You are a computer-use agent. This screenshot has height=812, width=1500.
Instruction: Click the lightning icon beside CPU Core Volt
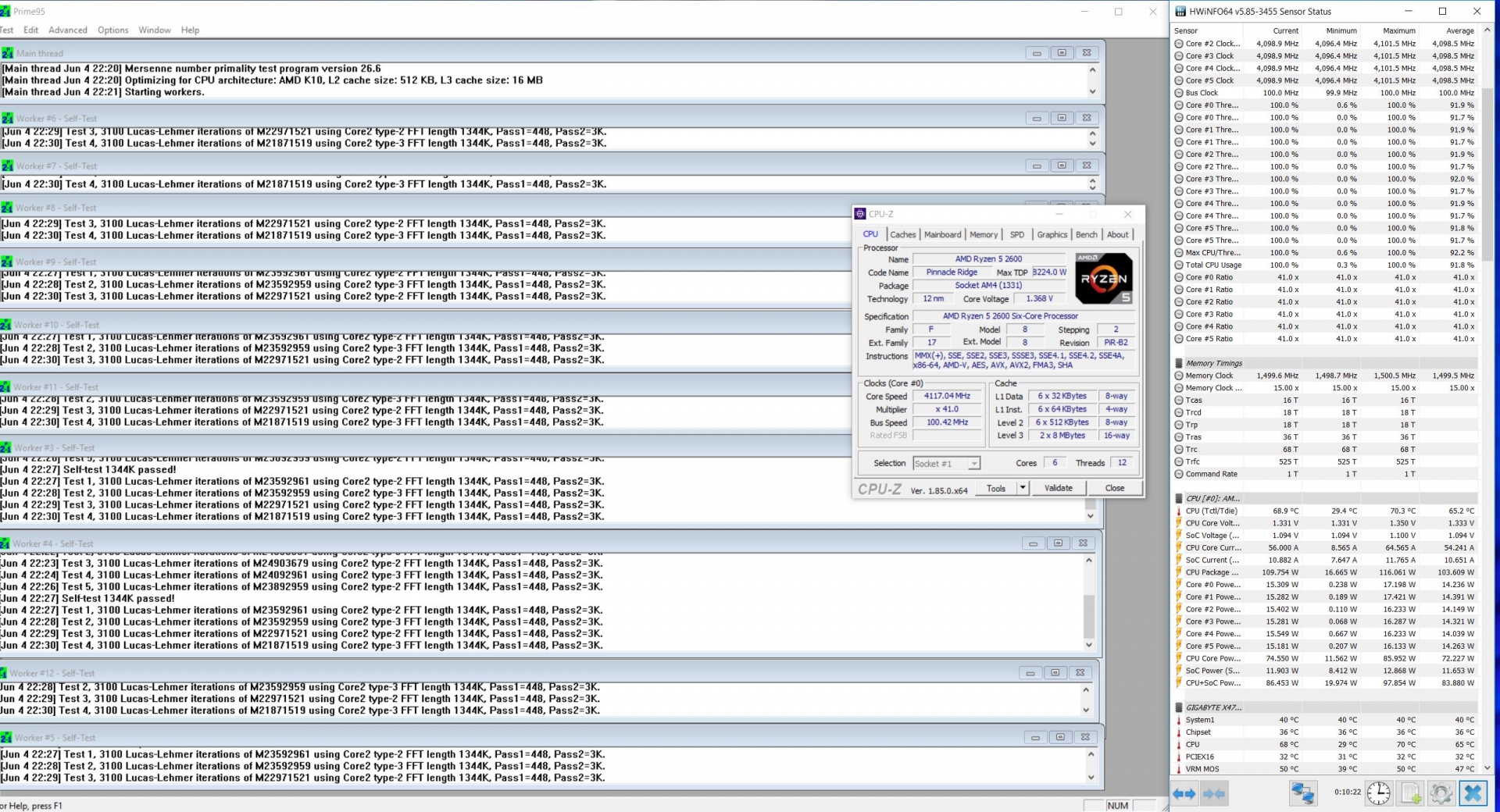pos(1179,523)
